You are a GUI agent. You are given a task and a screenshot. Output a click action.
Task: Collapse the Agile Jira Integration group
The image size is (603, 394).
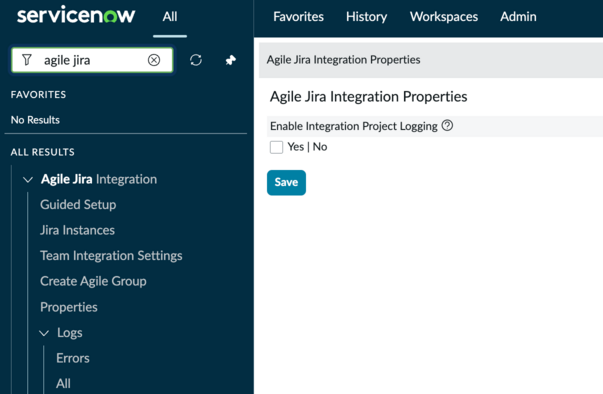click(x=28, y=180)
